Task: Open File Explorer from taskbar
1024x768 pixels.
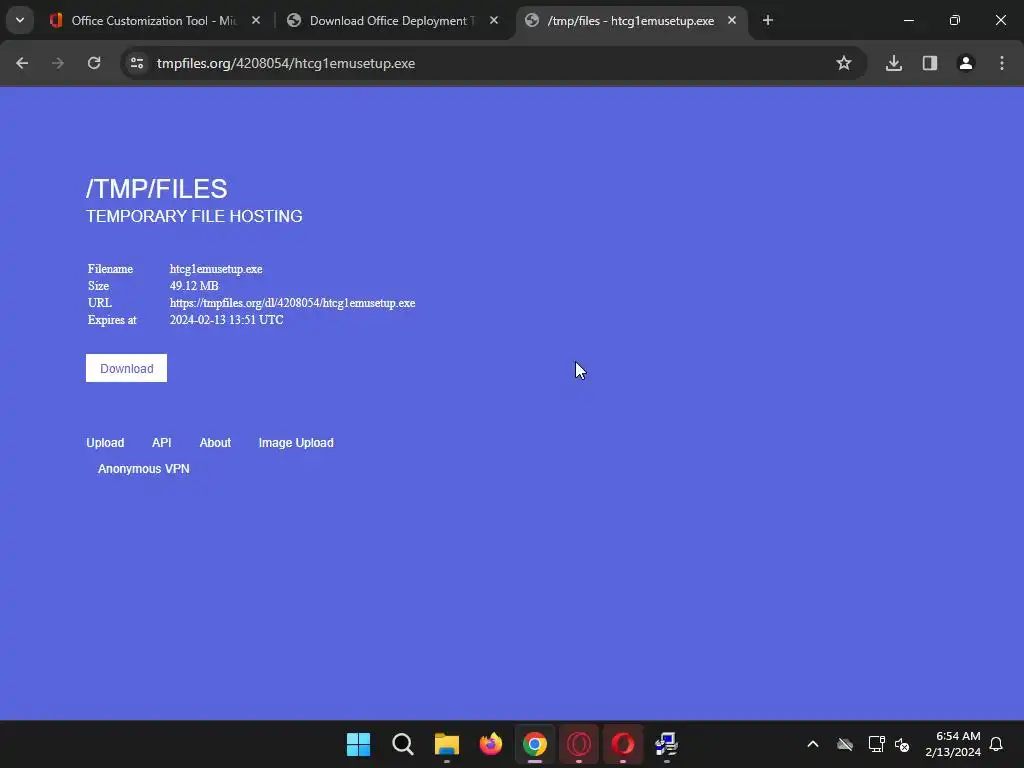Action: click(447, 744)
